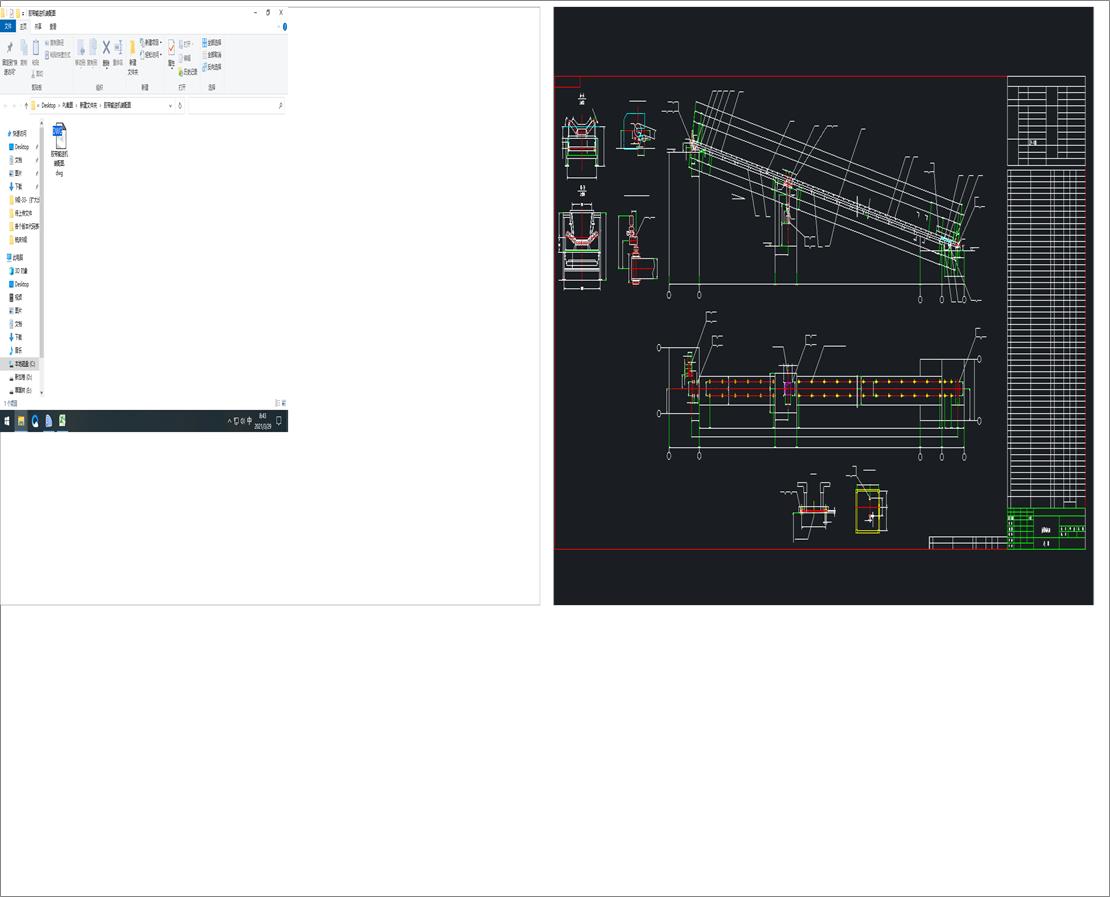Open the Move to ribbon command

(x=81, y=50)
